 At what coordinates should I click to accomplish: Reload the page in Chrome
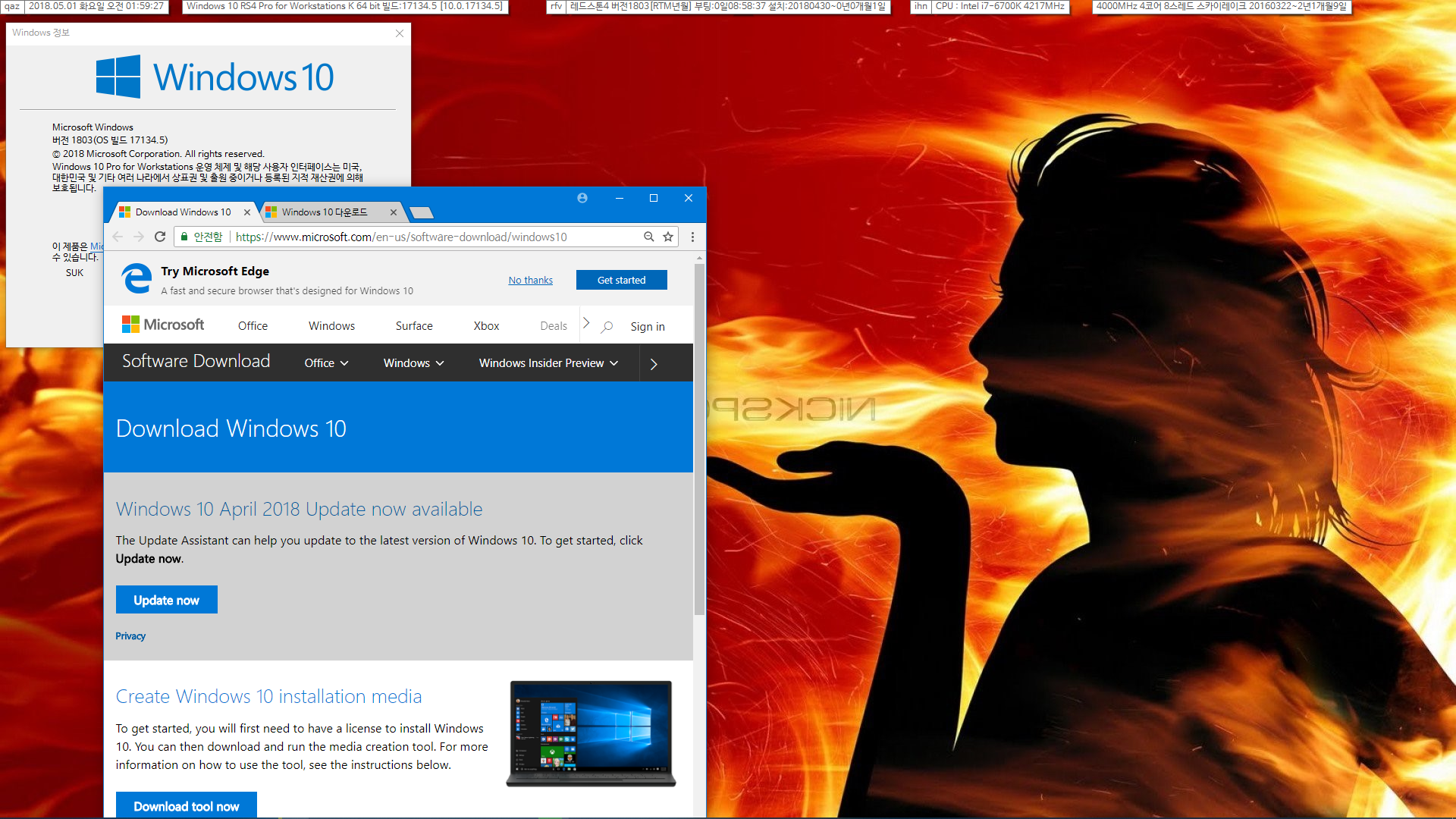tap(160, 237)
